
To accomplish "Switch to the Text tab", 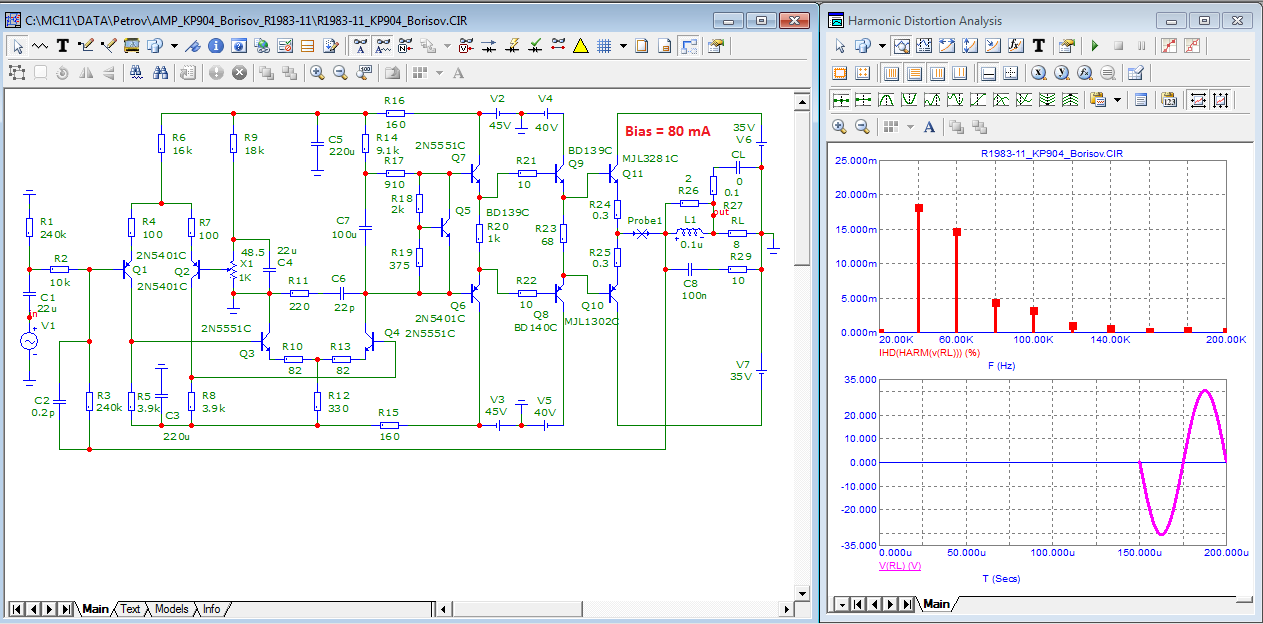I will [130, 609].
